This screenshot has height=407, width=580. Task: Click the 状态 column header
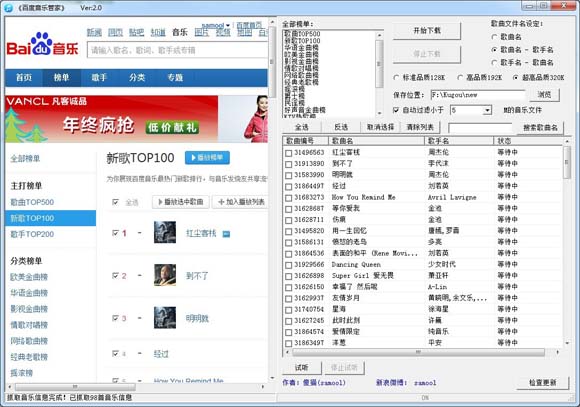pyautogui.click(x=528, y=141)
